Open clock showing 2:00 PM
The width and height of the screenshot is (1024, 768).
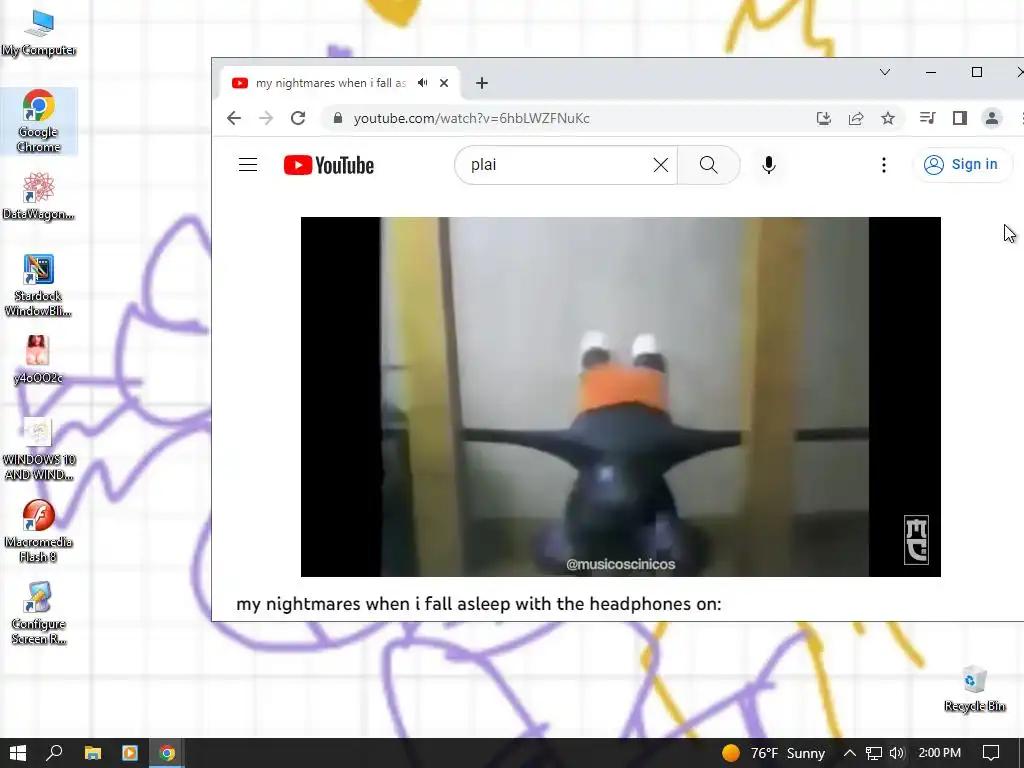[x=939, y=753]
